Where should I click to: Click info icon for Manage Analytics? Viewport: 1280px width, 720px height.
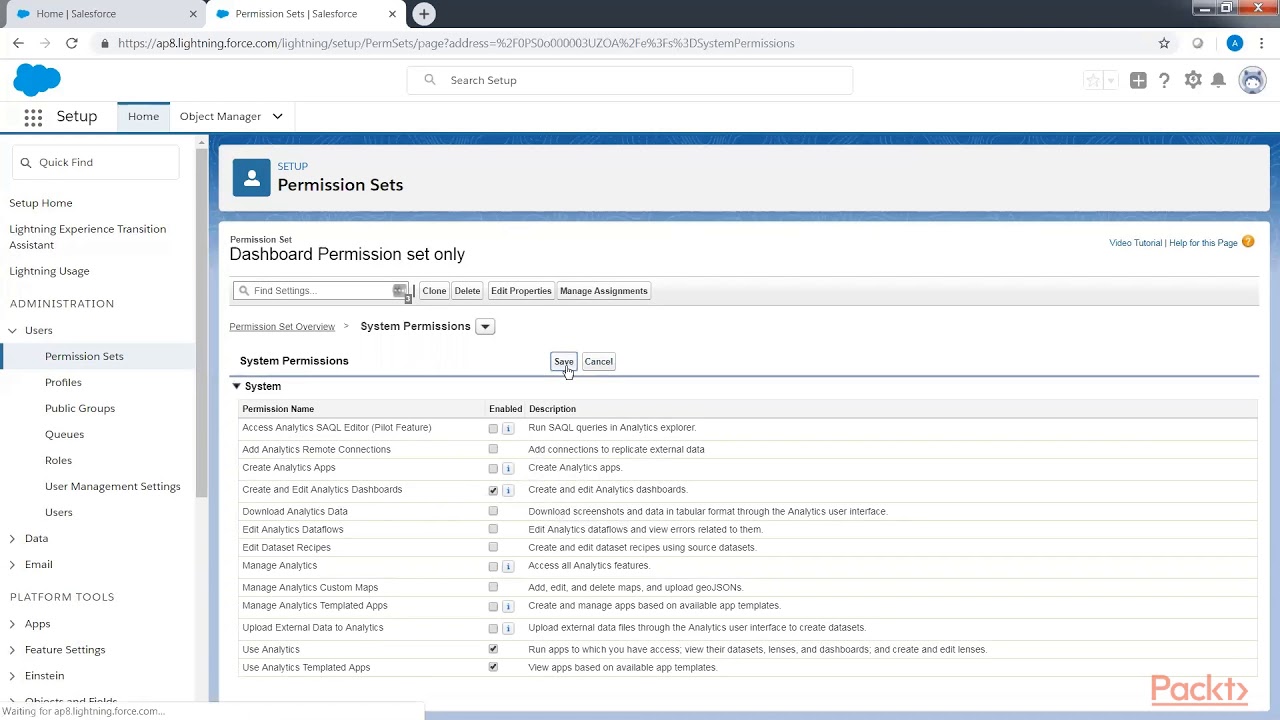pos(508,566)
